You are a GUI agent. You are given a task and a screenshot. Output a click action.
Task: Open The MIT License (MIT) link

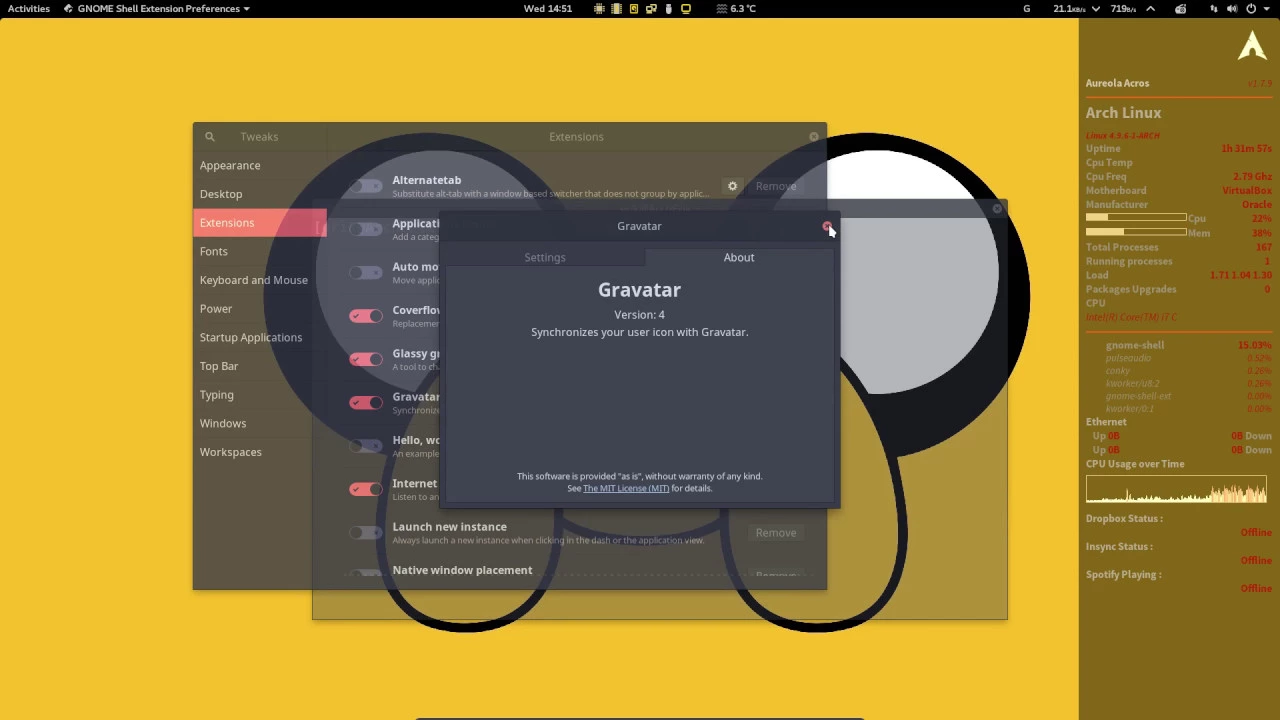click(626, 489)
